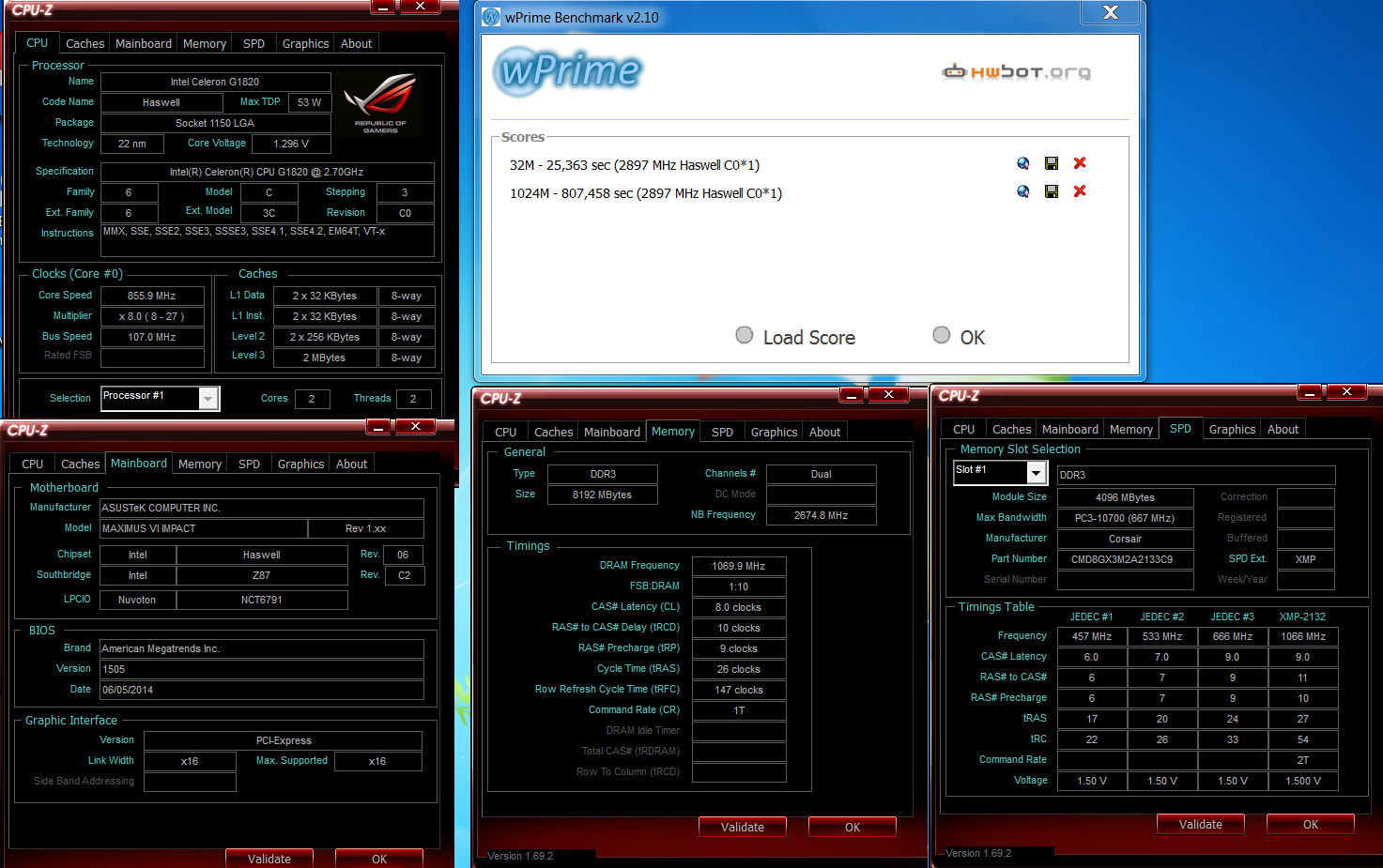Minimize the CPU-Z SPD window
Viewport: 1383px width, 868px height.
click(1310, 392)
